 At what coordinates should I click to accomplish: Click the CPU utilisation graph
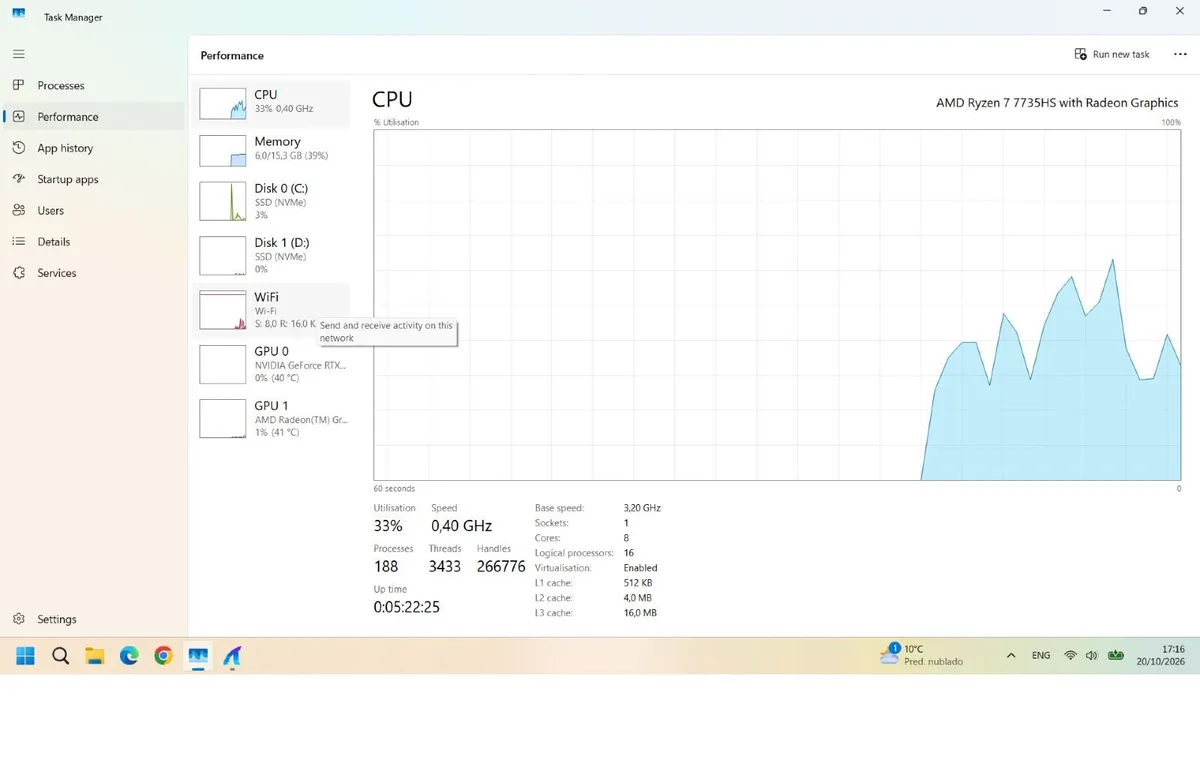click(777, 305)
